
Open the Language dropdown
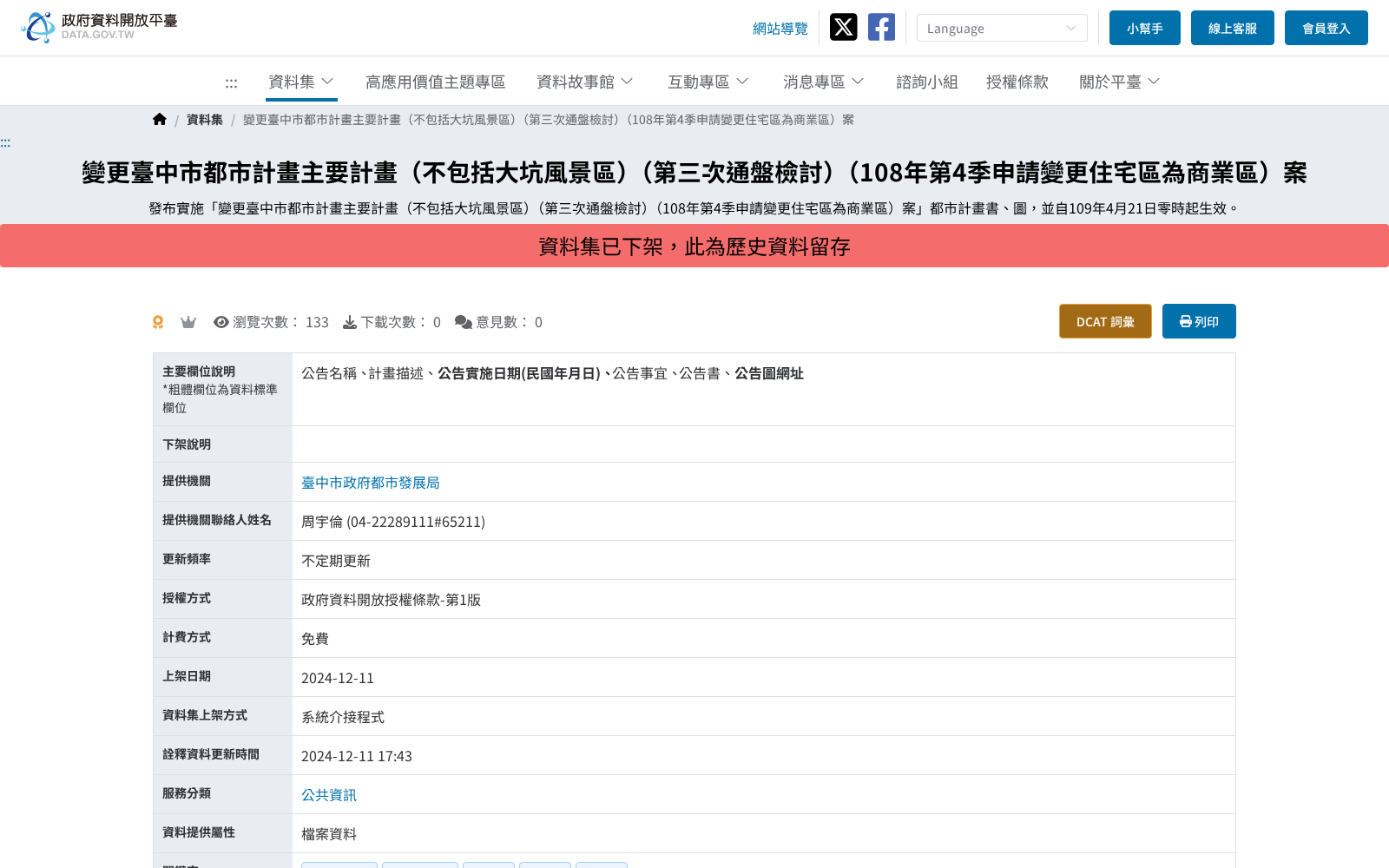coord(1002,28)
